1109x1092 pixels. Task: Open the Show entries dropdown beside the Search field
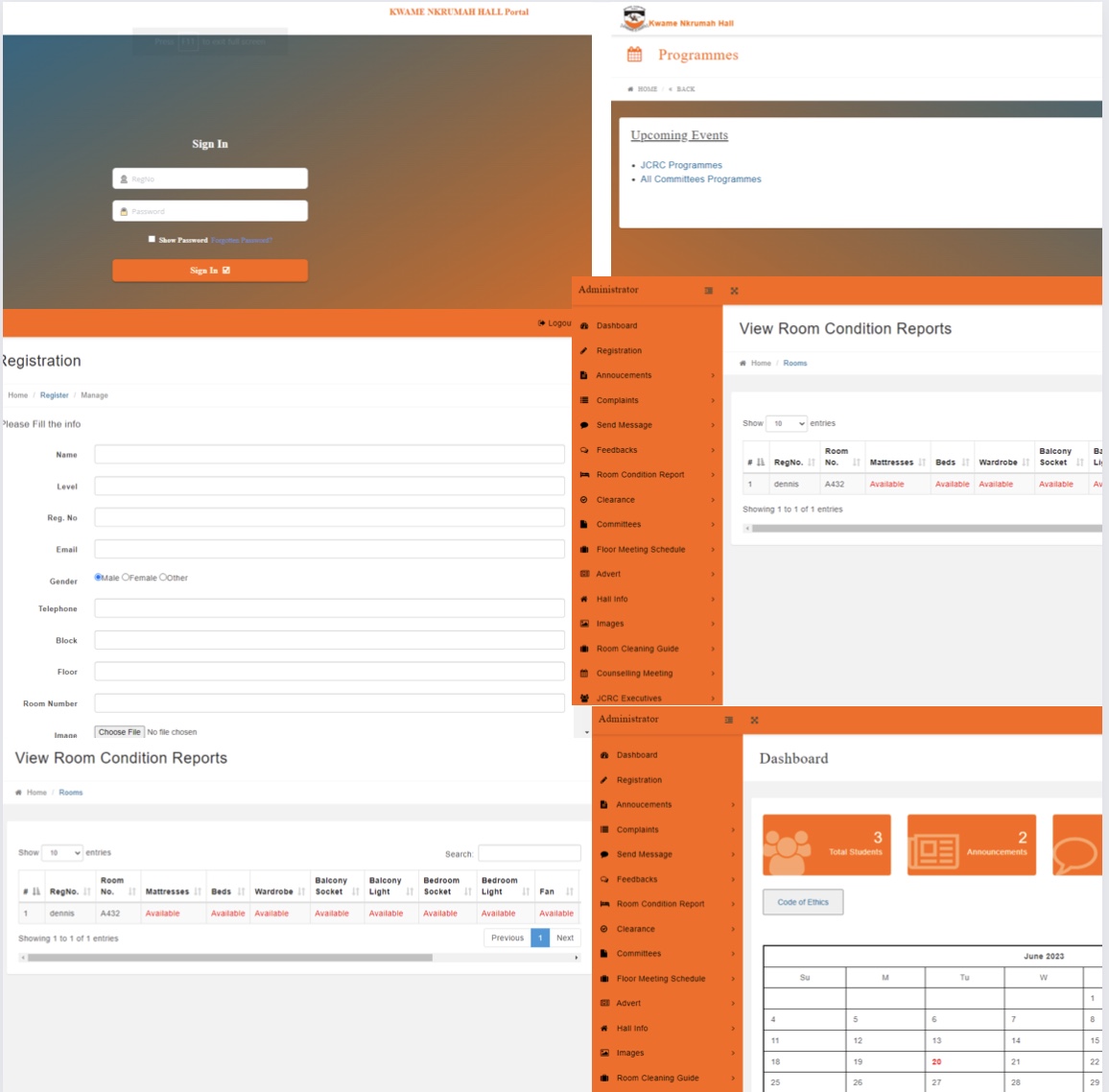click(62, 853)
